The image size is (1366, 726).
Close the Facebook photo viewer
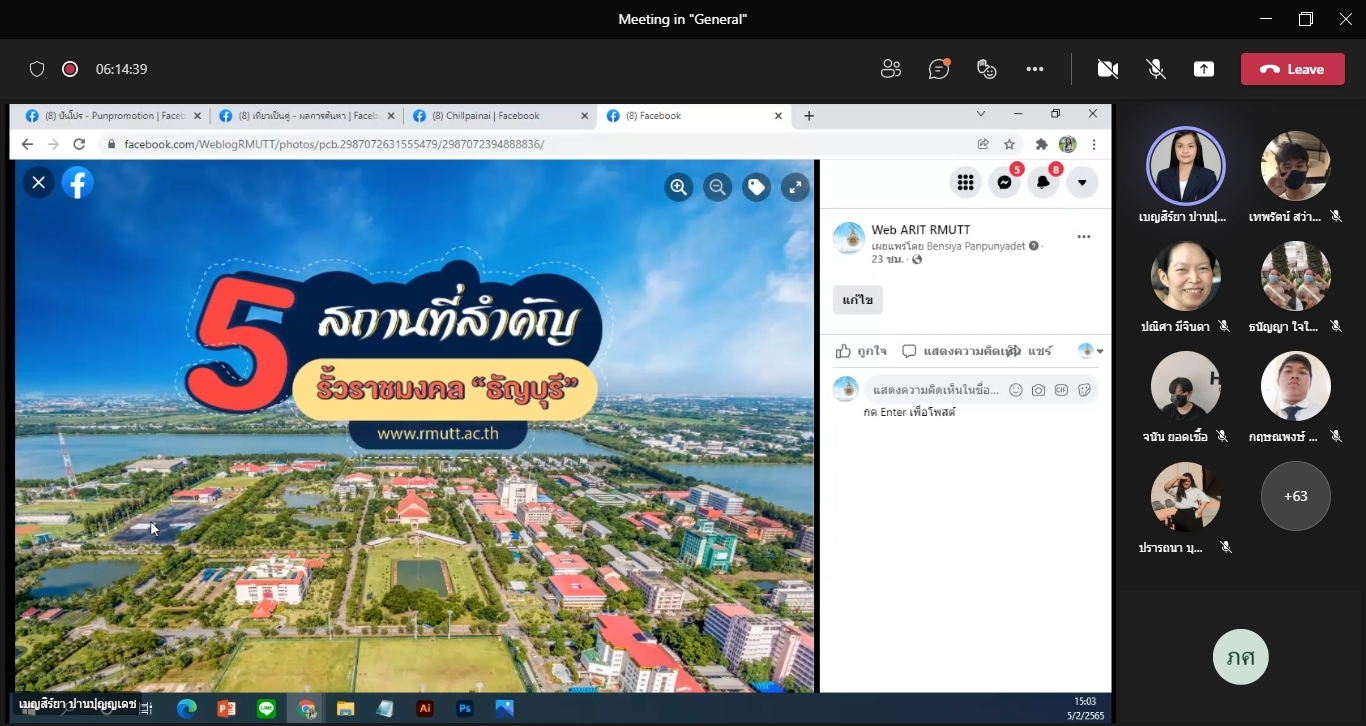coord(38,182)
